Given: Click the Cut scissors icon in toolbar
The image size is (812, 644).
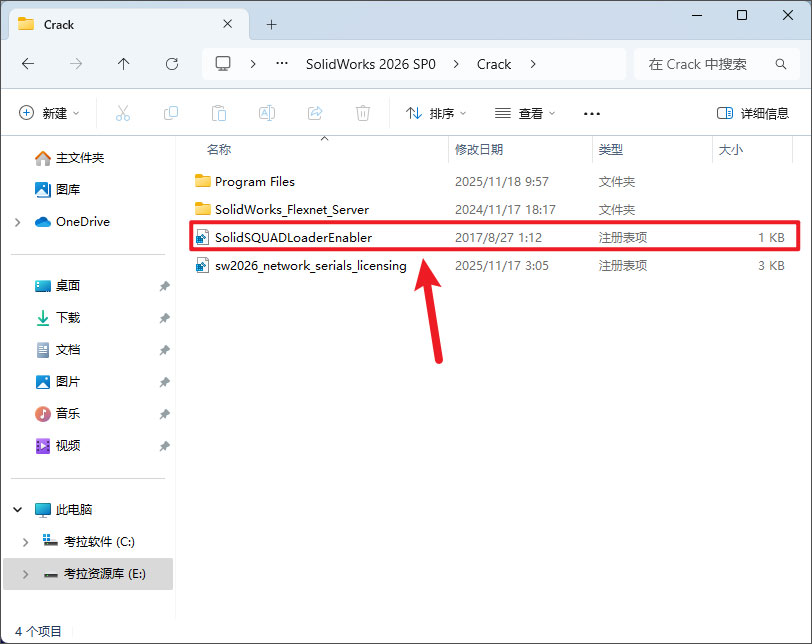Looking at the screenshot, I should (x=123, y=114).
